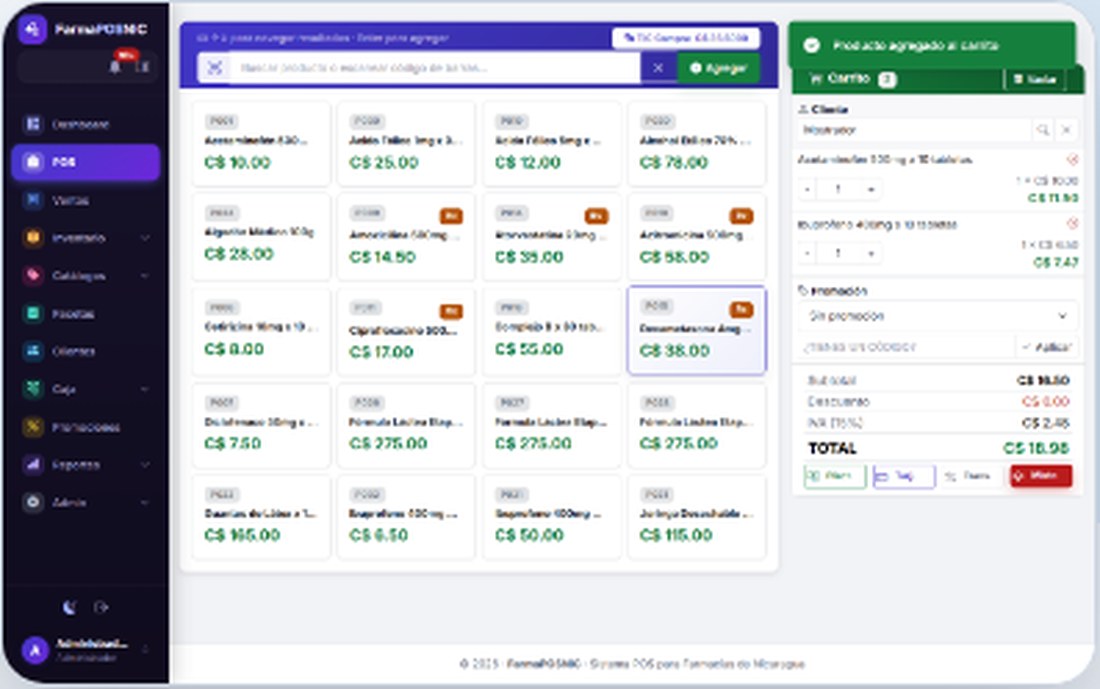Click the red payment button below TOTAL
Viewport: 1100px width, 689px height.
(x=1040, y=476)
